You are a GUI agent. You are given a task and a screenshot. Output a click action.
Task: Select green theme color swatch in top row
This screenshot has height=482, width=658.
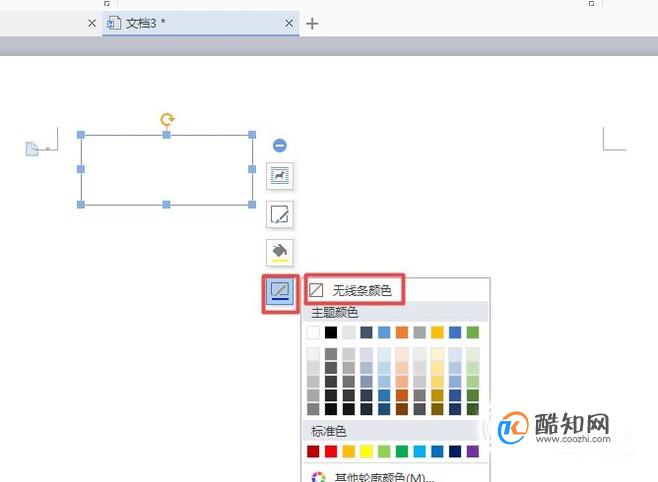(x=473, y=333)
